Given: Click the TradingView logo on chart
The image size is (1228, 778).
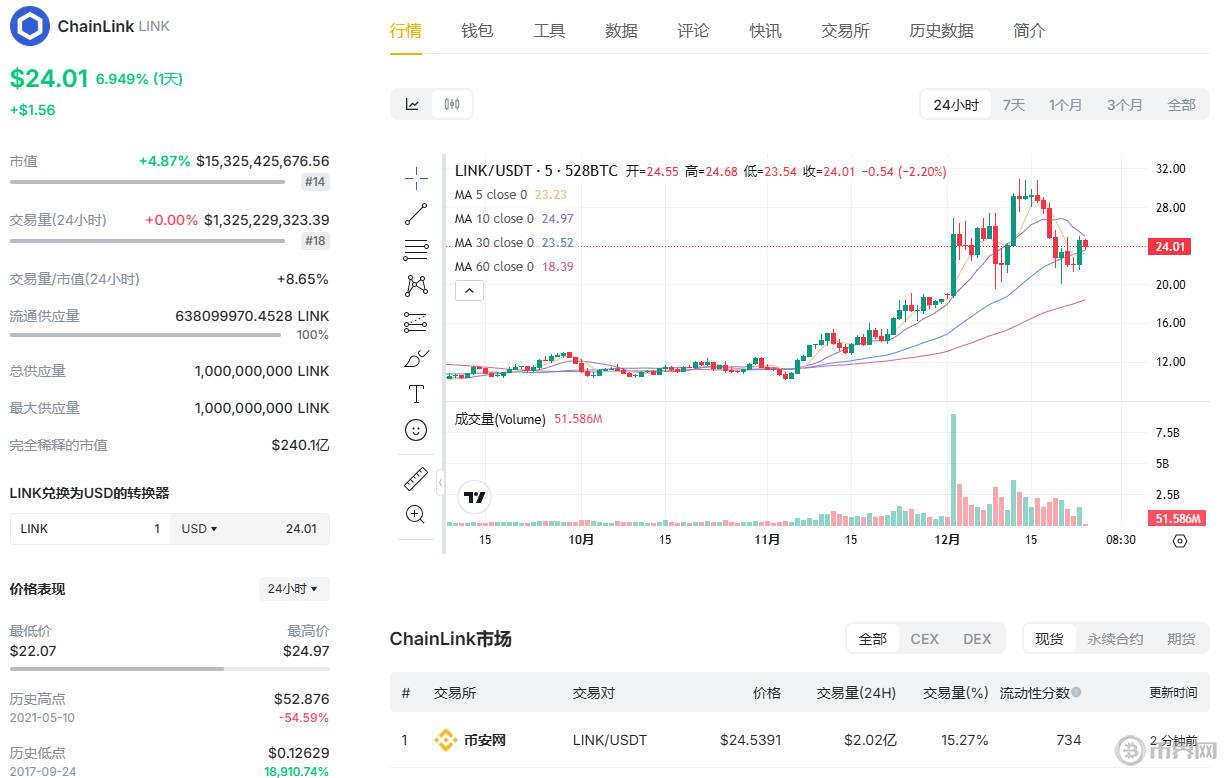Looking at the screenshot, I should [475, 497].
